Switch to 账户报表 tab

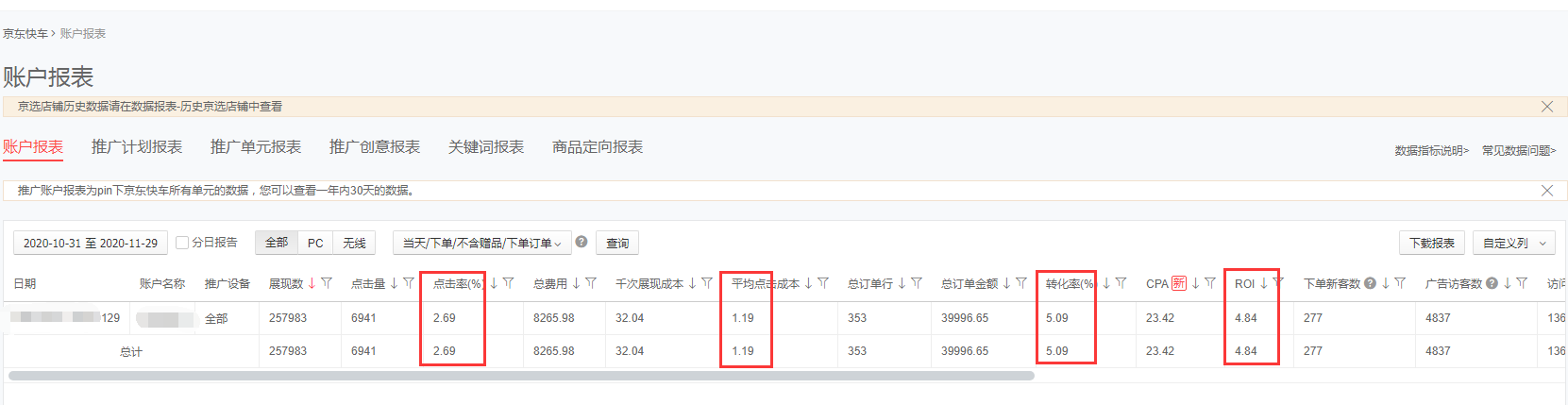tap(33, 147)
